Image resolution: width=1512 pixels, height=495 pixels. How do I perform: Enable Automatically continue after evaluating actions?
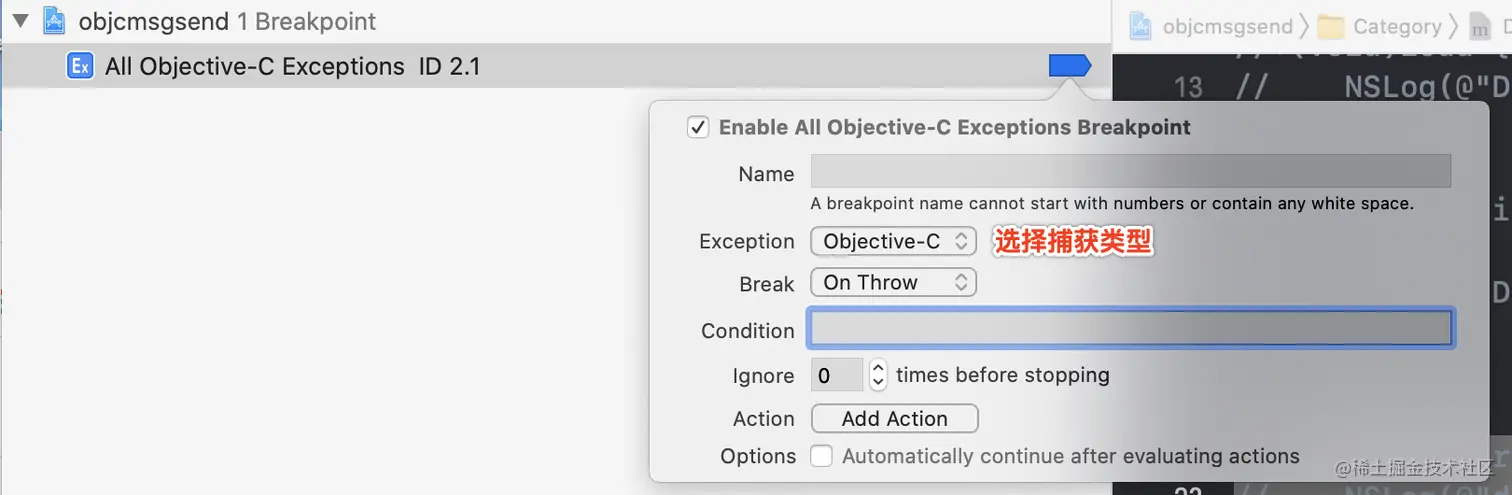(x=821, y=456)
